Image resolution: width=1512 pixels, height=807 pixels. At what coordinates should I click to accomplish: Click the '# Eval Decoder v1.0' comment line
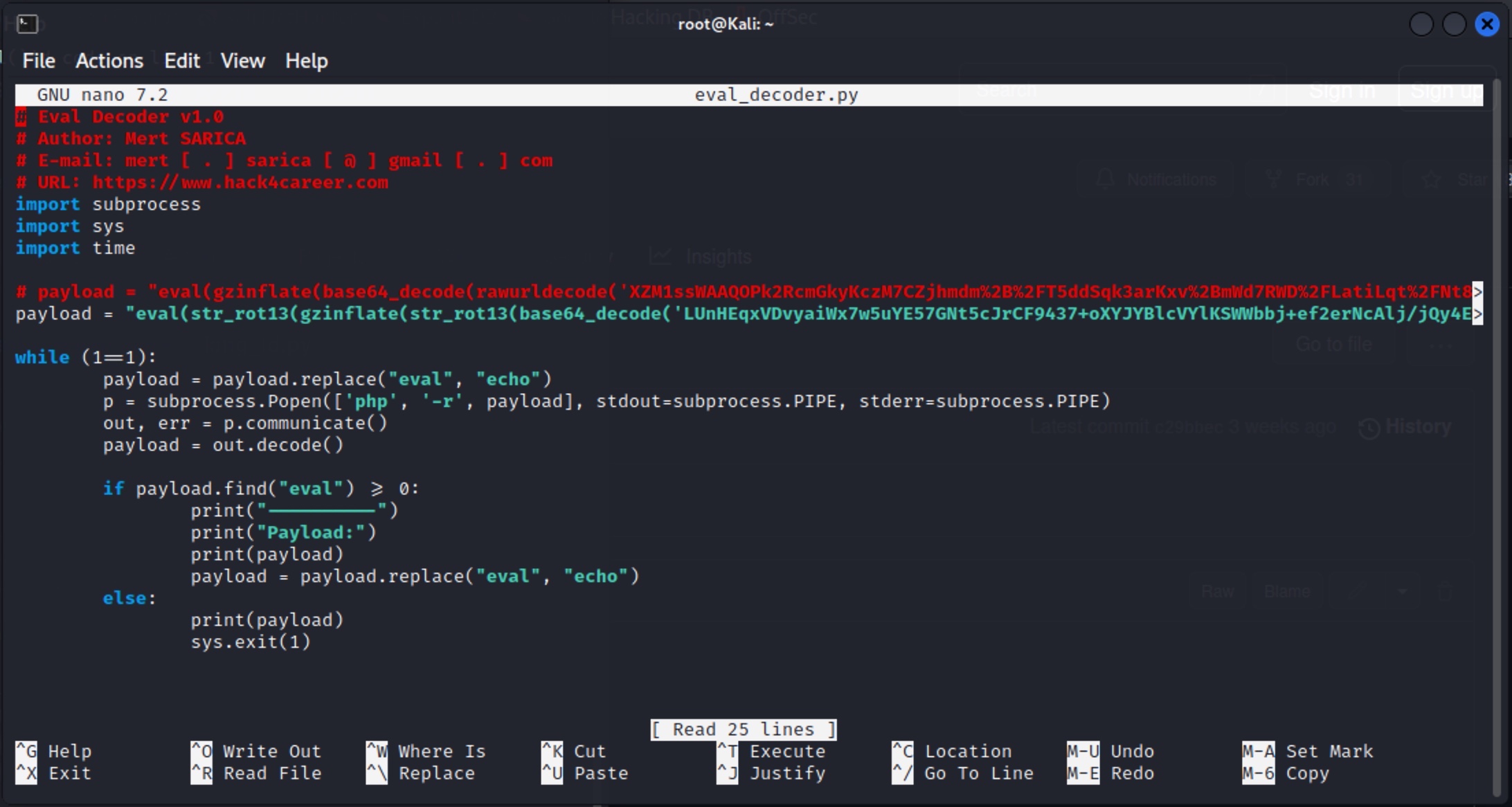(120, 117)
